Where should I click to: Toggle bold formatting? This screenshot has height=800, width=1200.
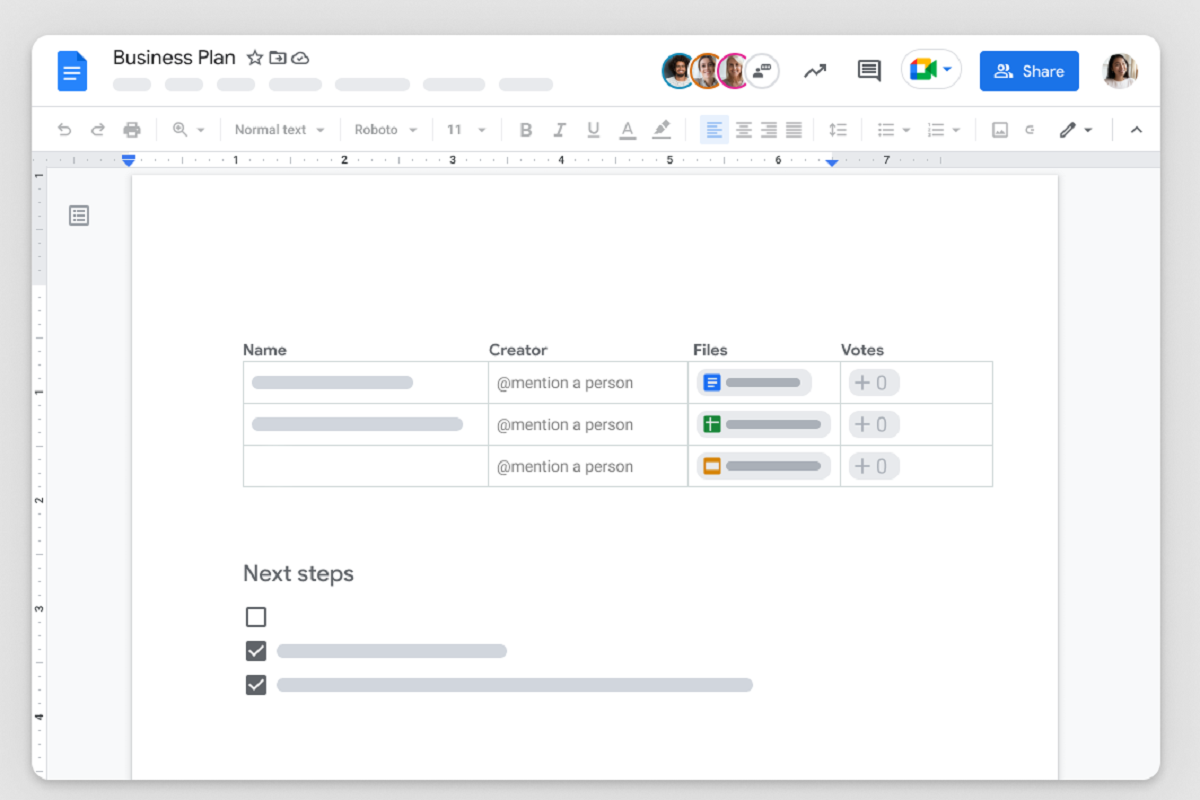[x=526, y=130]
